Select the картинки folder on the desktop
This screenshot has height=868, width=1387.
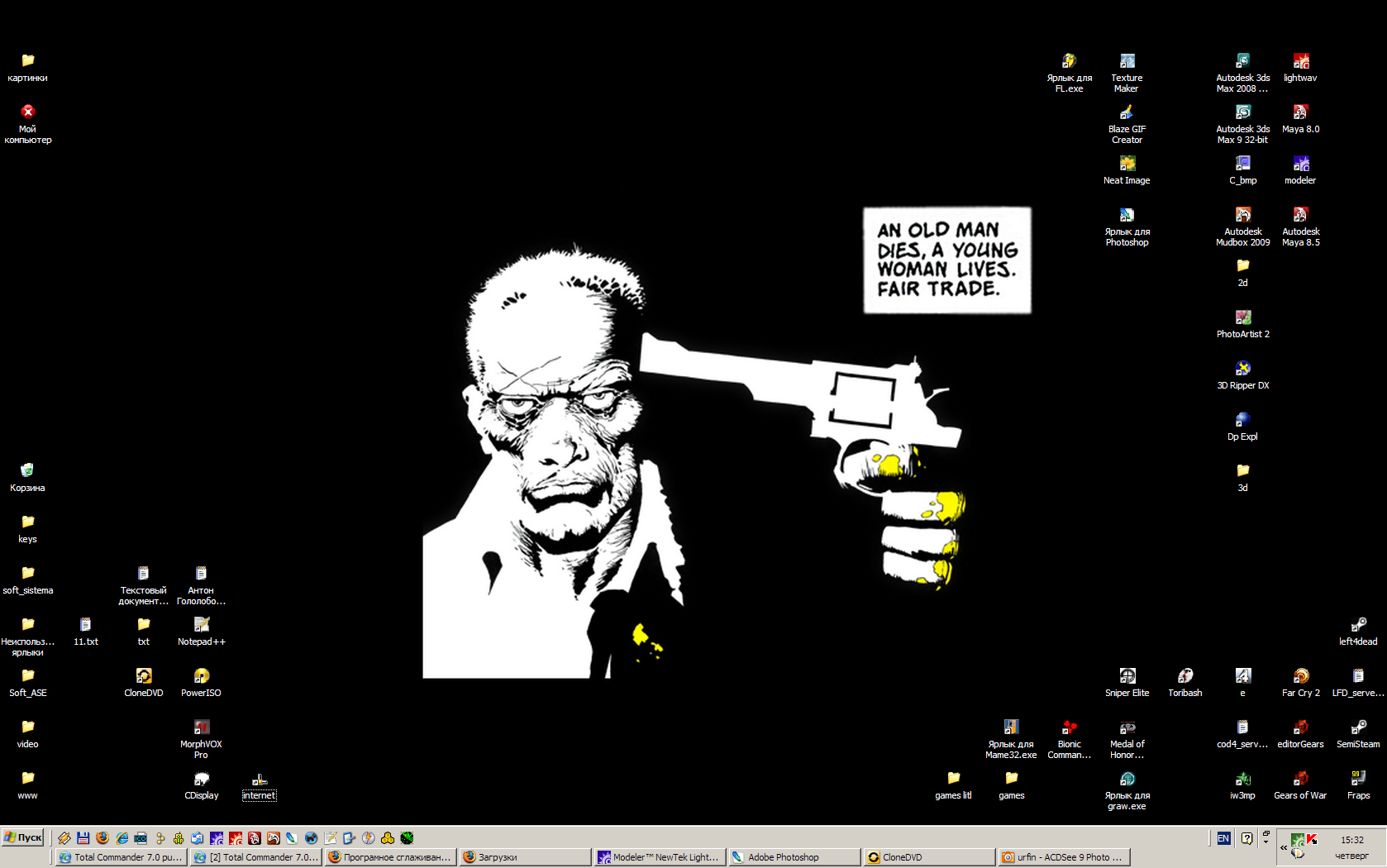click(x=27, y=68)
